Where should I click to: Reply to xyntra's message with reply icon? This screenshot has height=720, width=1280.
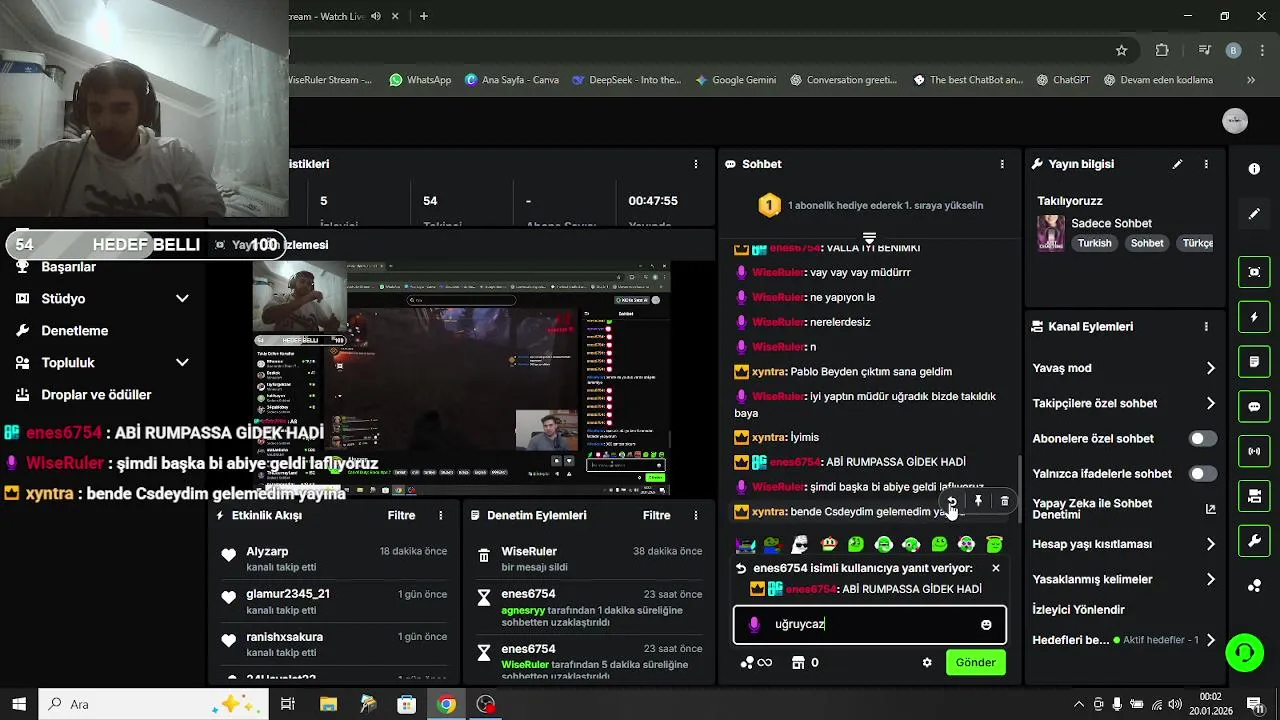coord(952,501)
